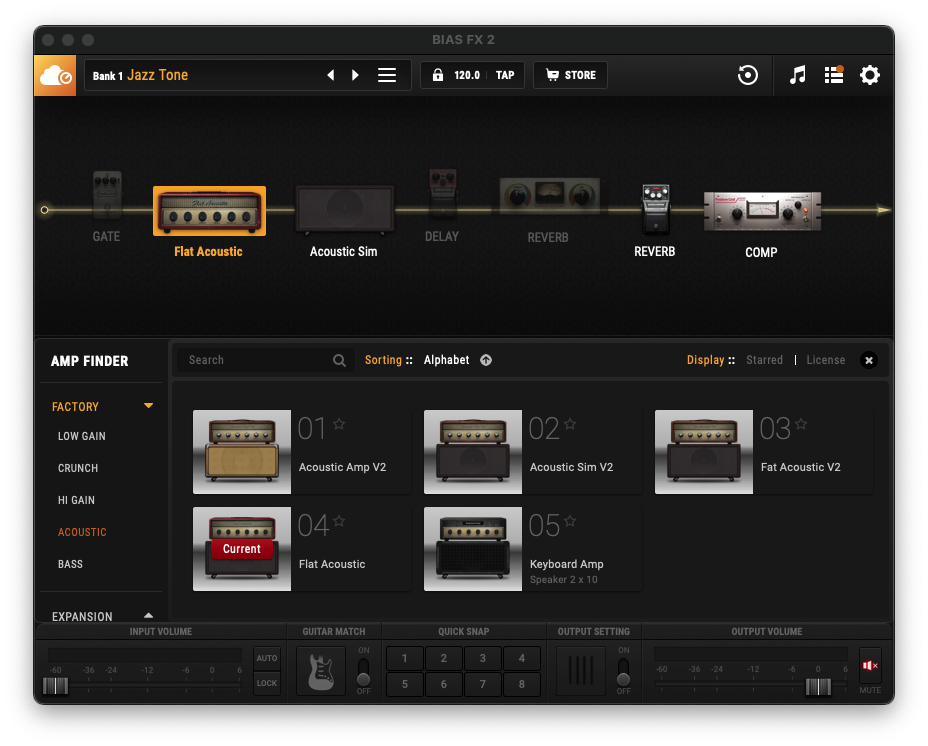Select Quick Snap slot 8
Image resolution: width=928 pixels, height=746 pixels.
[522, 684]
